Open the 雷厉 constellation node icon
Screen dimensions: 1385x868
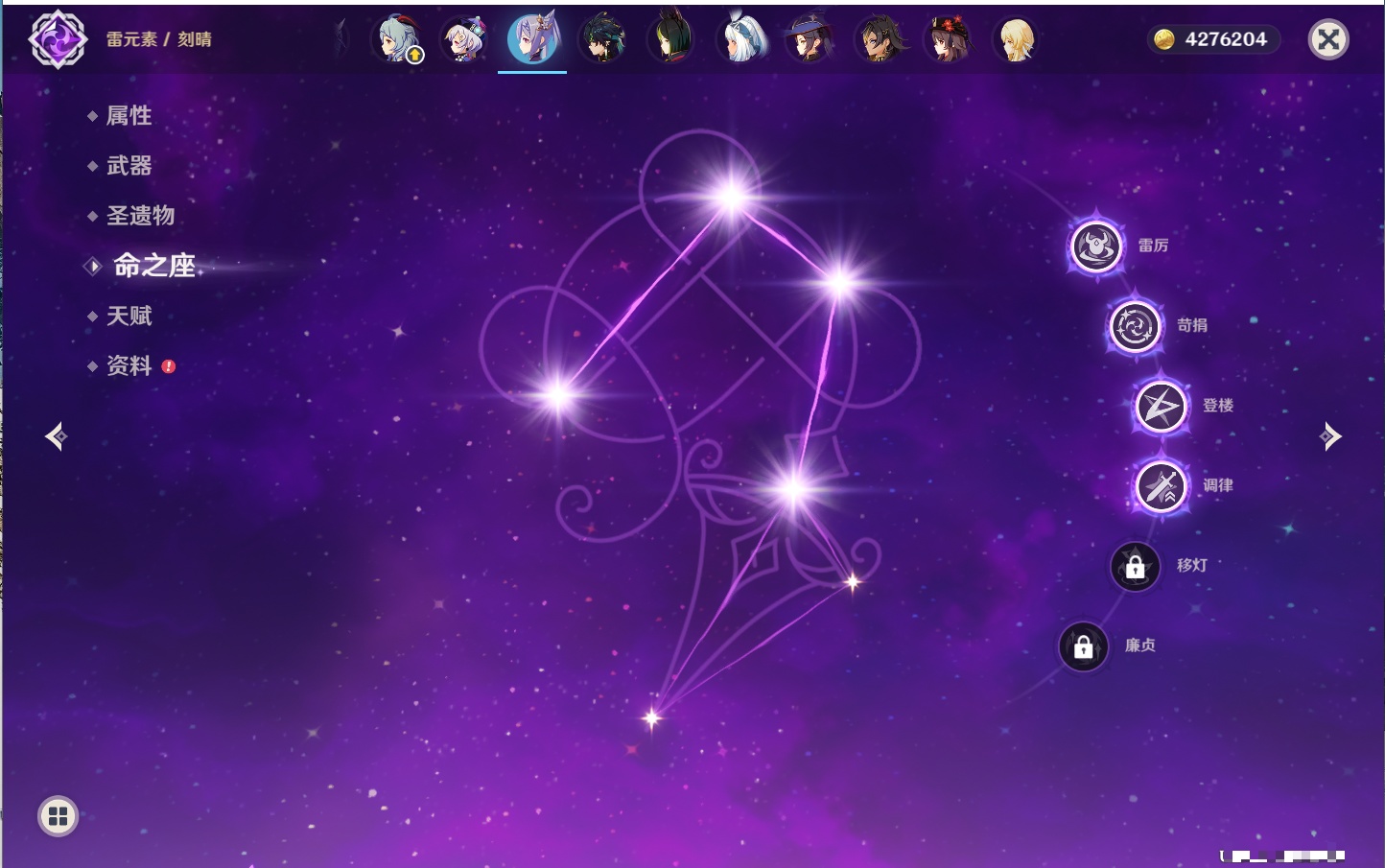1096,246
